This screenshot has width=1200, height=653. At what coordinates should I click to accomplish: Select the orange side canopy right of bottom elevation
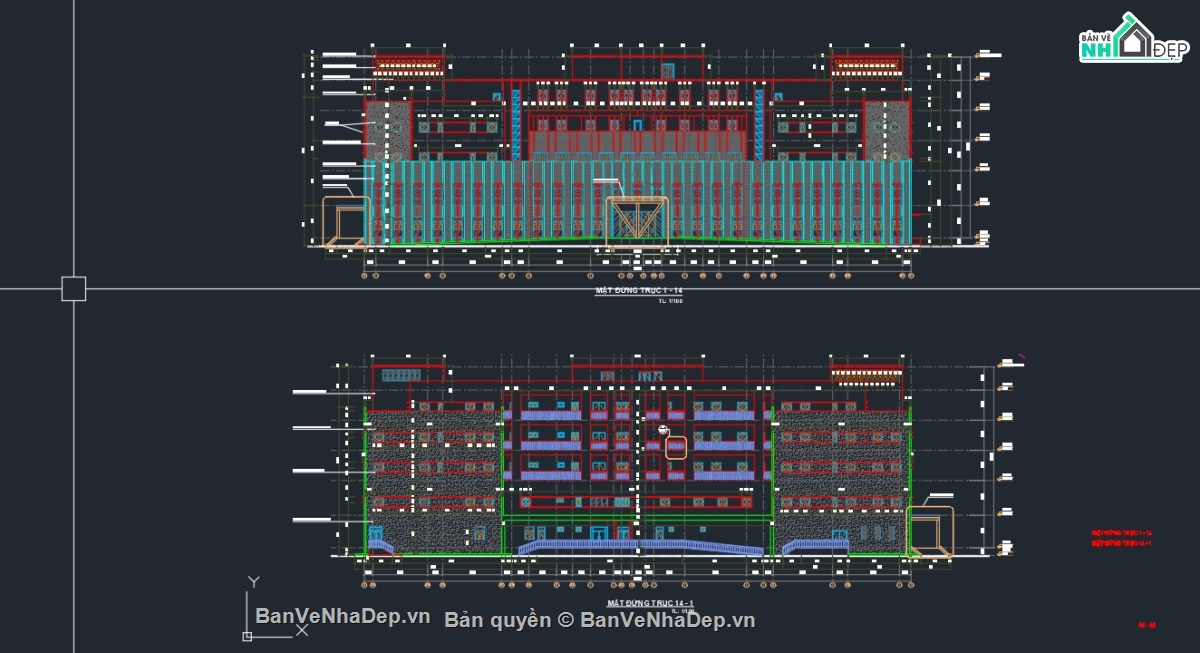pyautogui.click(x=930, y=532)
